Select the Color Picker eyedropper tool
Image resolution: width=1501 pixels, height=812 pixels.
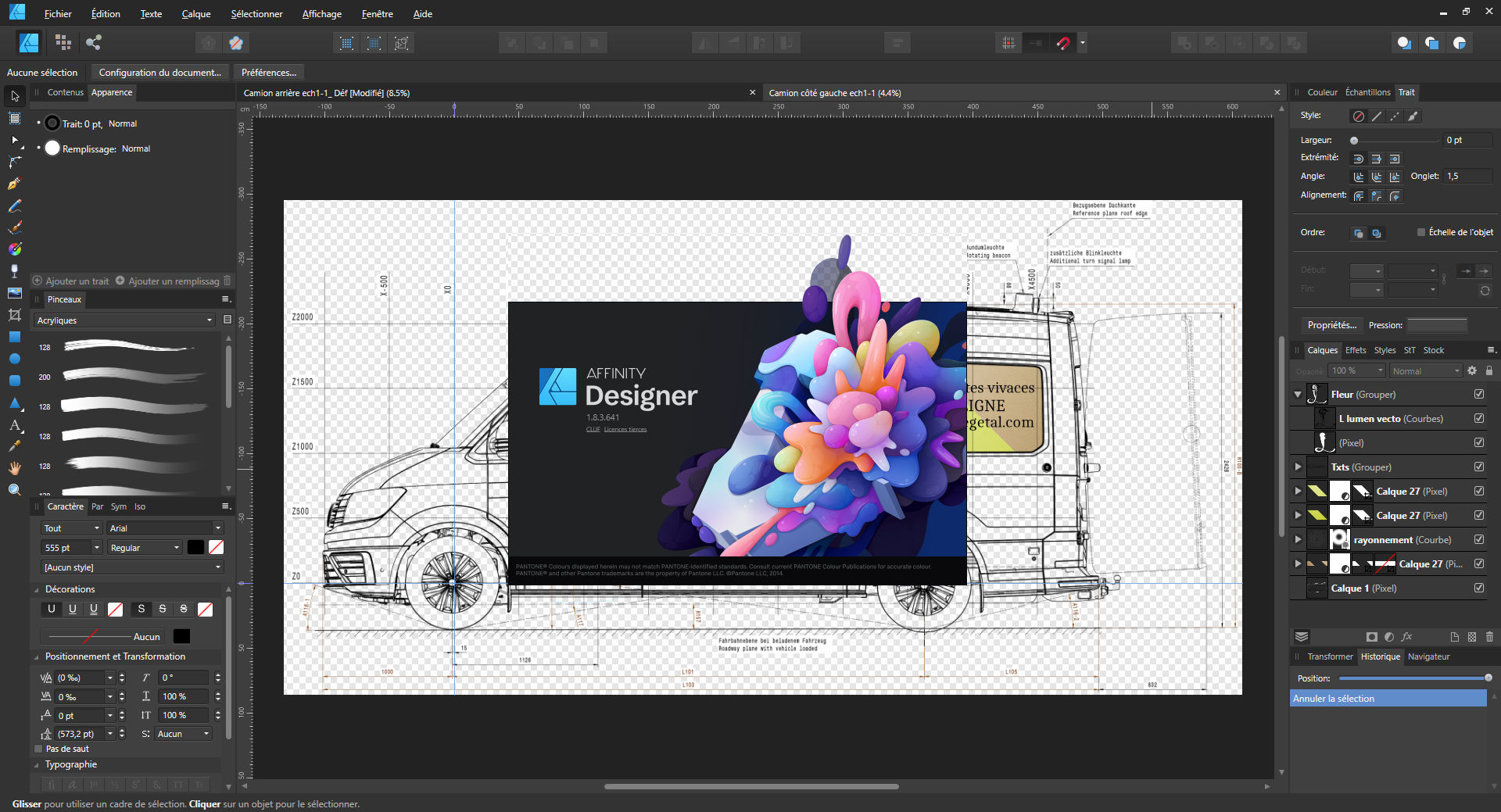14,446
